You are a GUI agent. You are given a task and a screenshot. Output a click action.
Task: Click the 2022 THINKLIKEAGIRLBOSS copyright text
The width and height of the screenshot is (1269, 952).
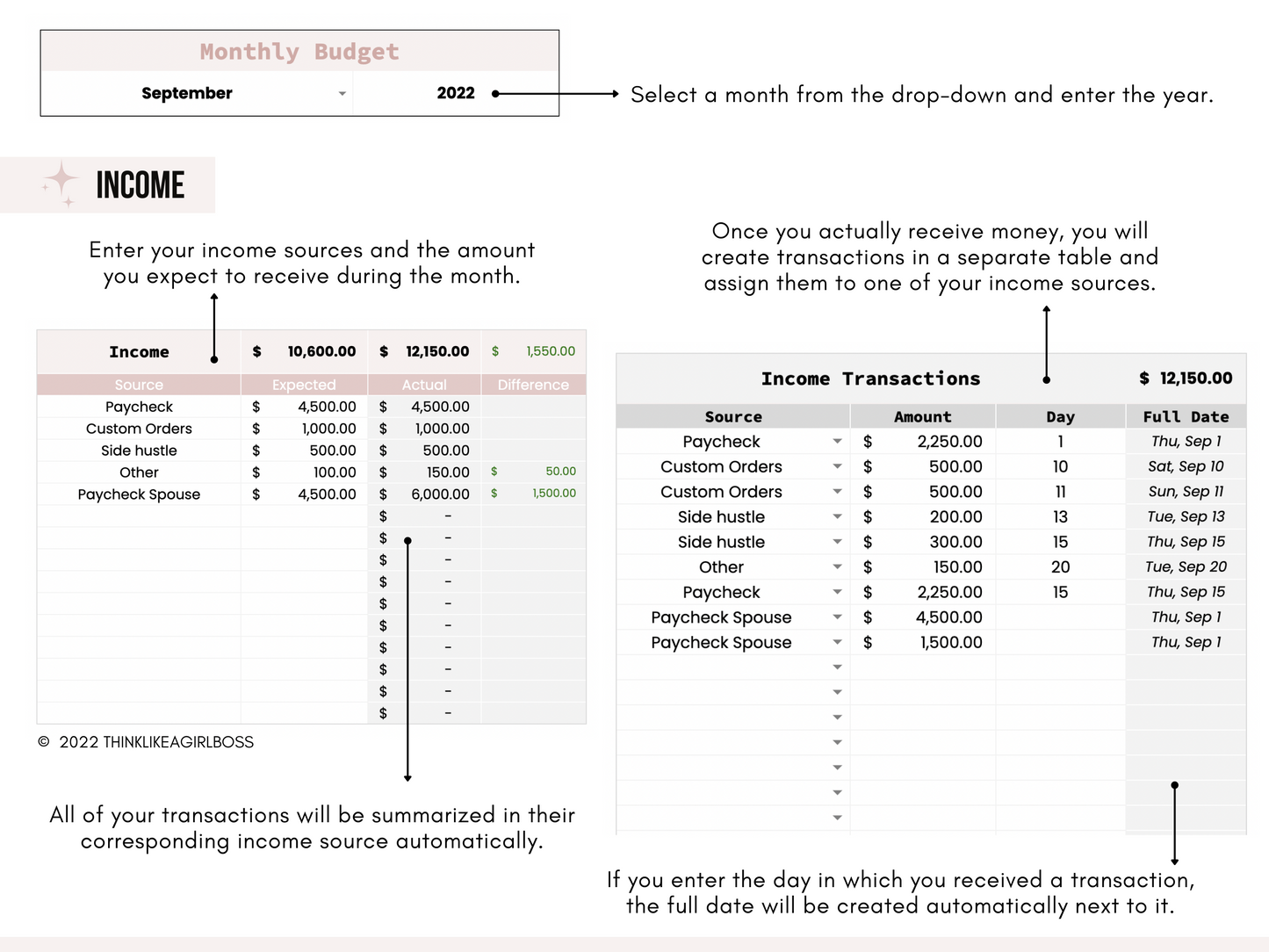(145, 742)
